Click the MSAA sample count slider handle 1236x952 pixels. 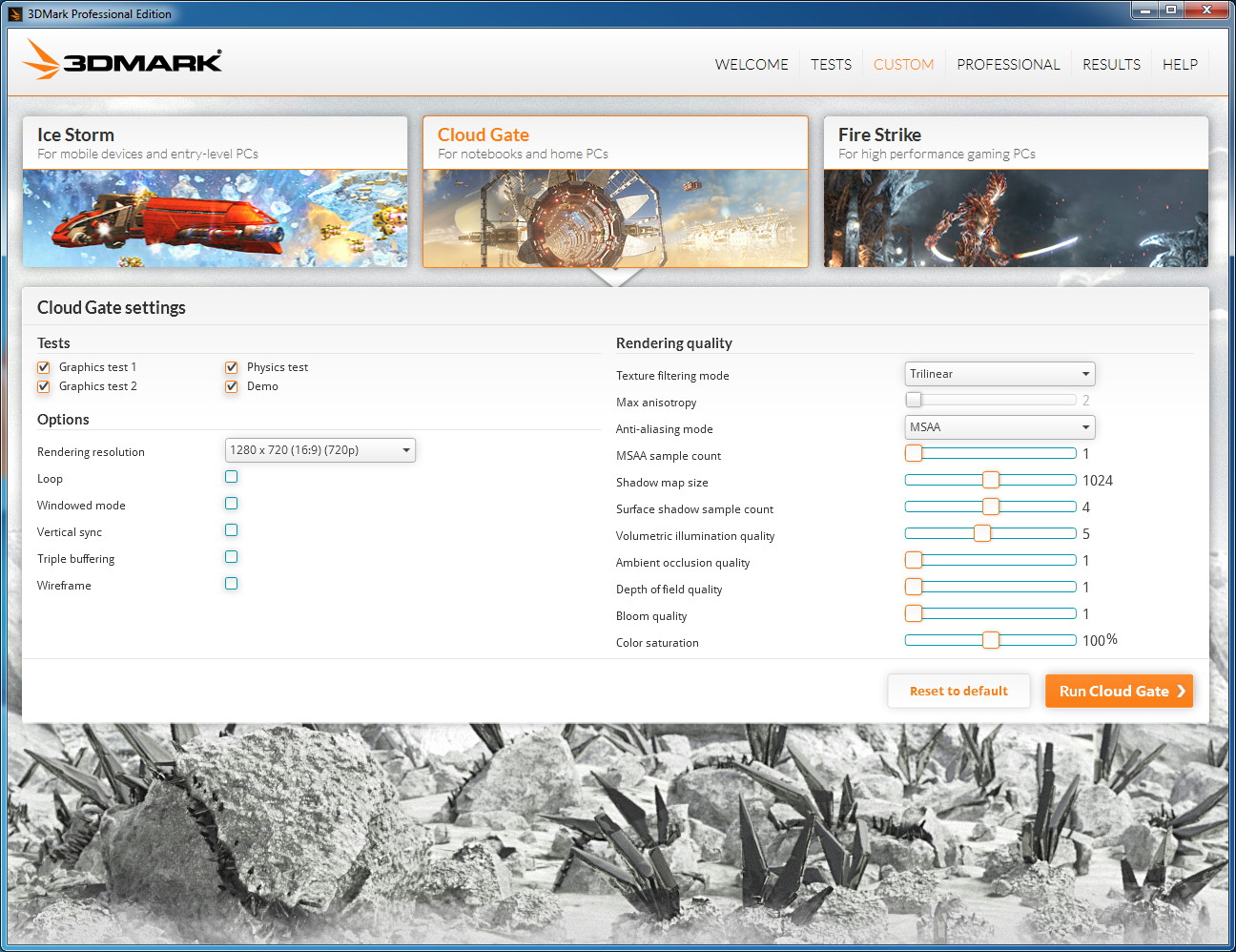pos(914,453)
